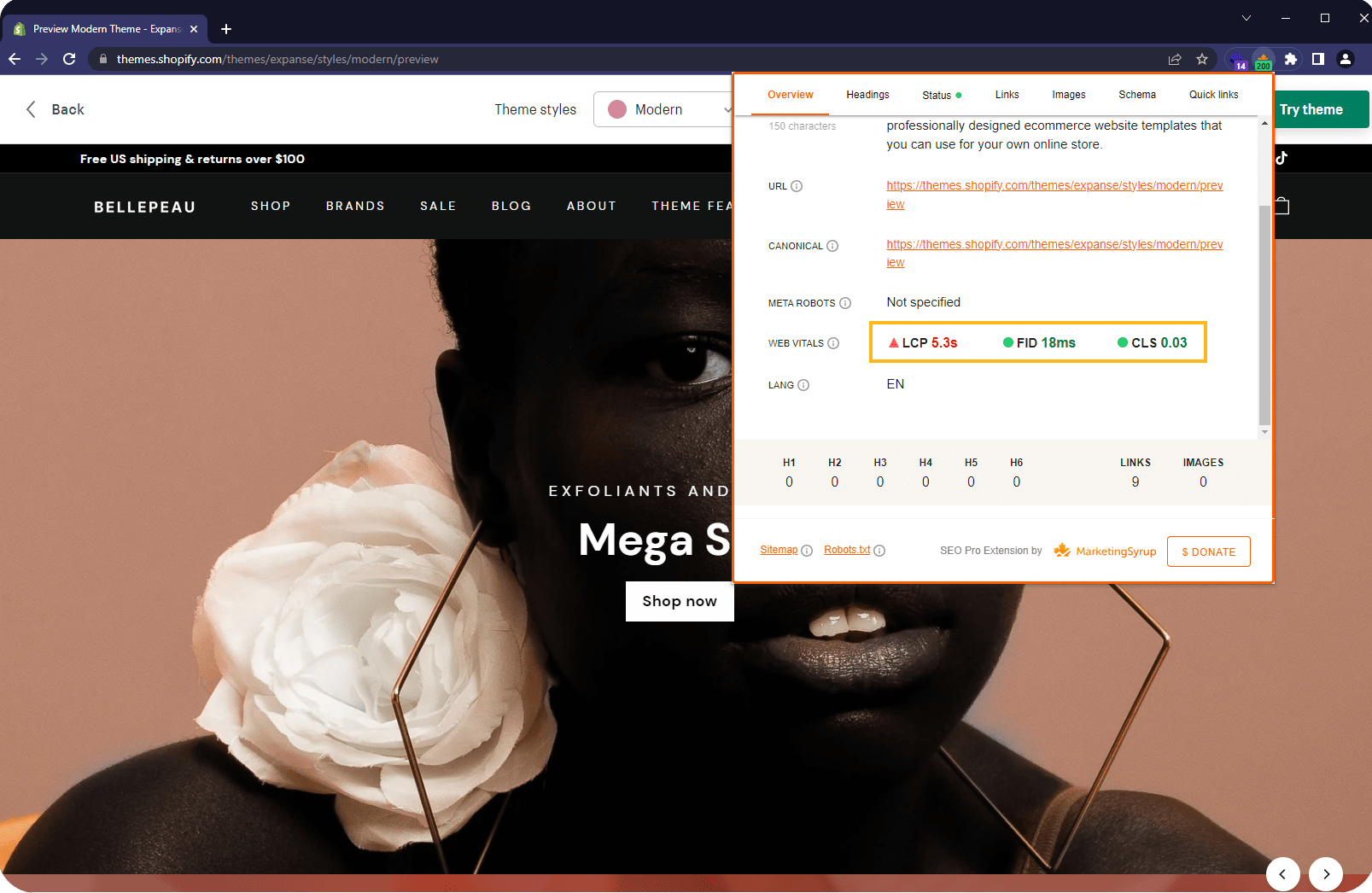The width and height of the screenshot is (1372, 893).
Task: Open MarketingSyrup link
Action: click(1105, 551)
